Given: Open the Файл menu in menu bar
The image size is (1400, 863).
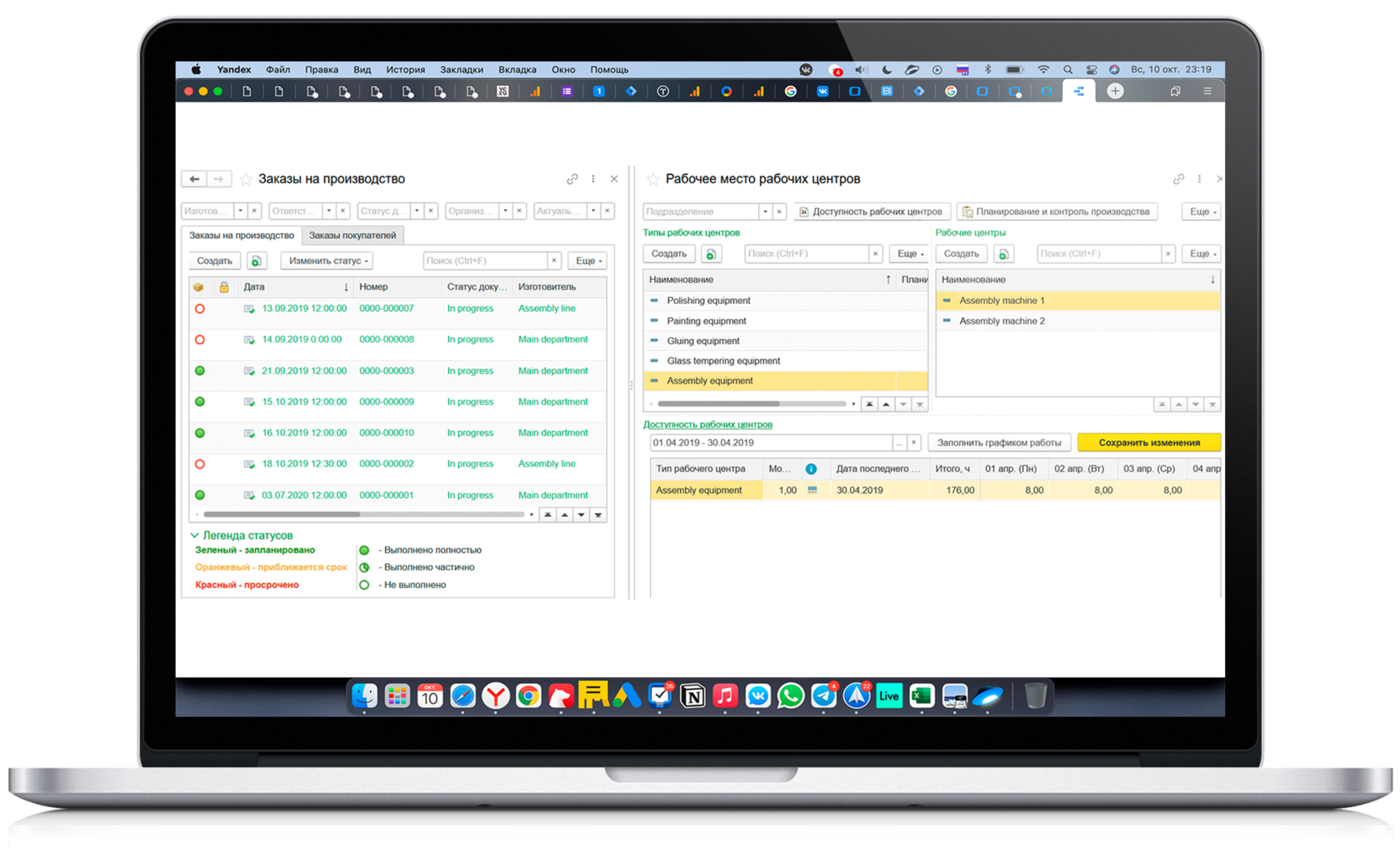Looking at the screenshot, I should point(278,70).
